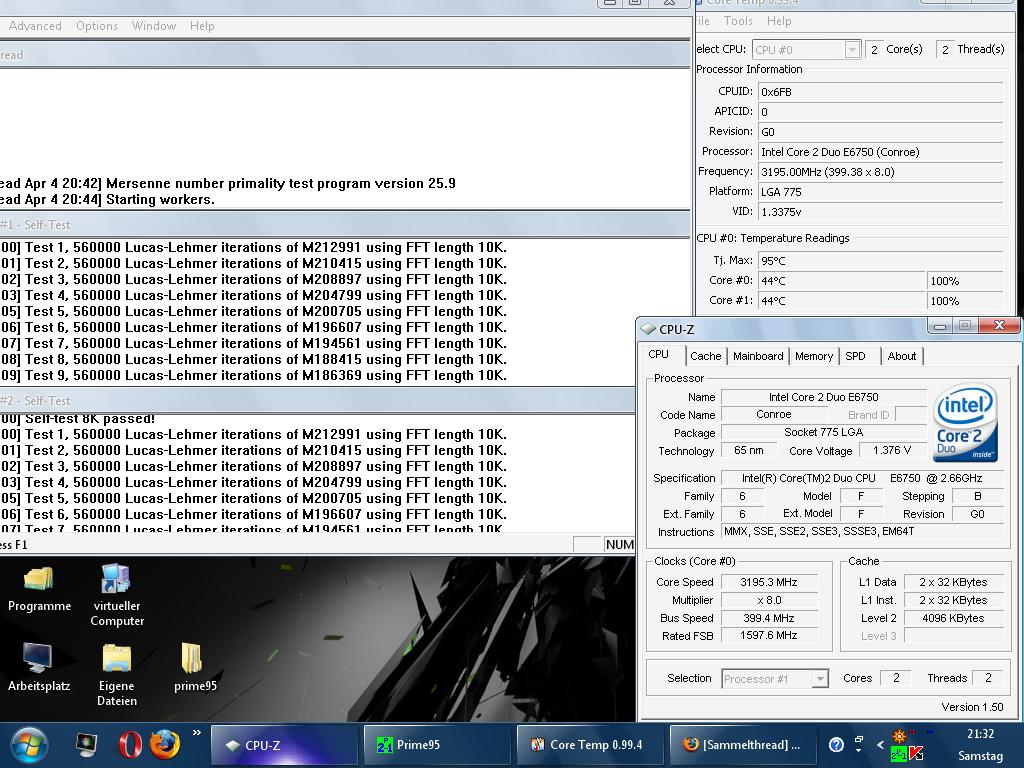The image size is (1024, 768).
Task: Switch to Prime95 taskbar button
Action: (x=436, y=744)
